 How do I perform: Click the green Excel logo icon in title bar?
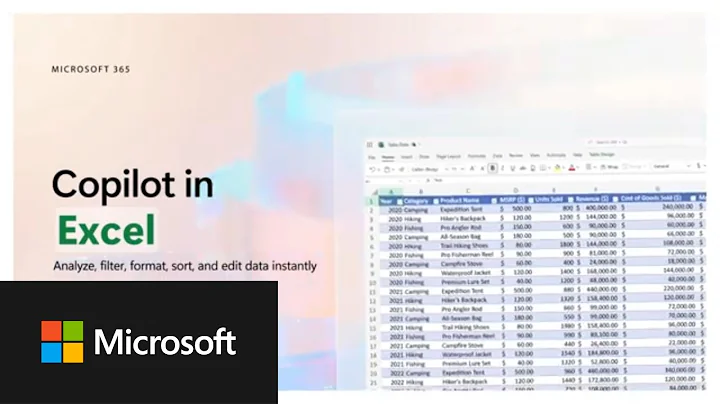[x=381, y=145]
